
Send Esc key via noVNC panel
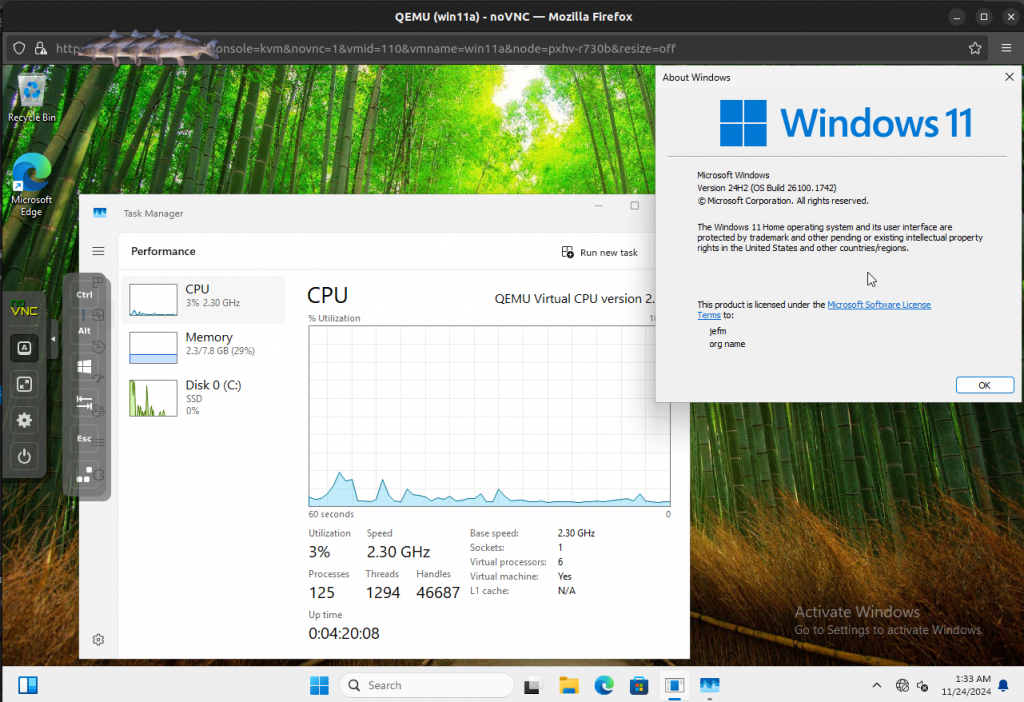click(x=84, y=438)
